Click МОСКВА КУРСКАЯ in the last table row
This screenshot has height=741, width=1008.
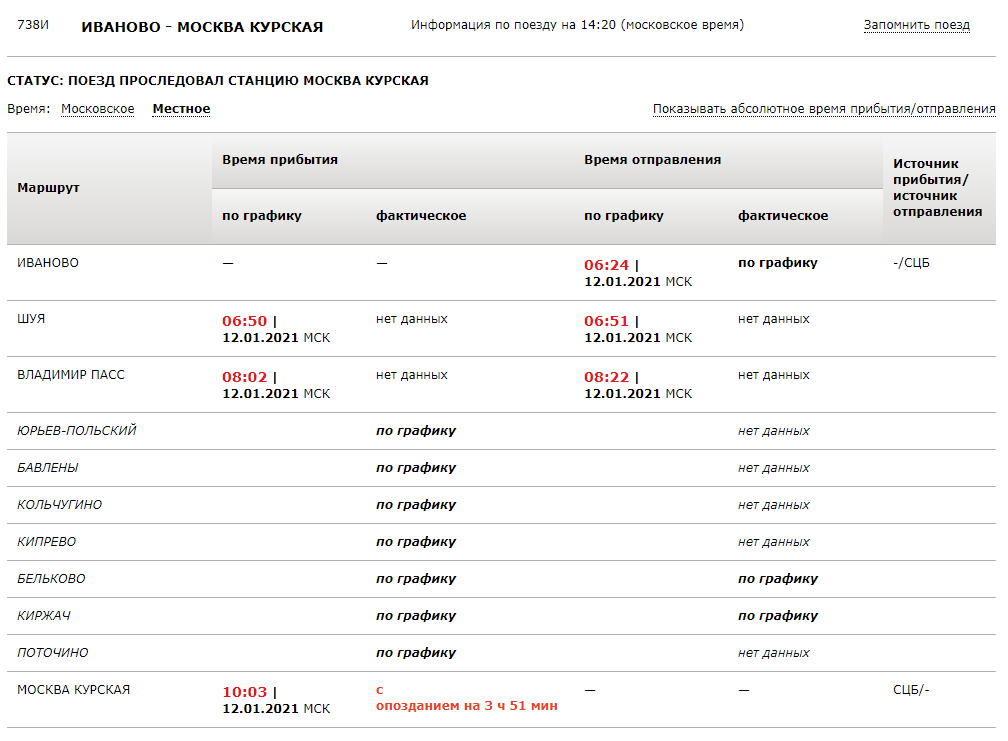pyautogui.click(x=73, y=690)
